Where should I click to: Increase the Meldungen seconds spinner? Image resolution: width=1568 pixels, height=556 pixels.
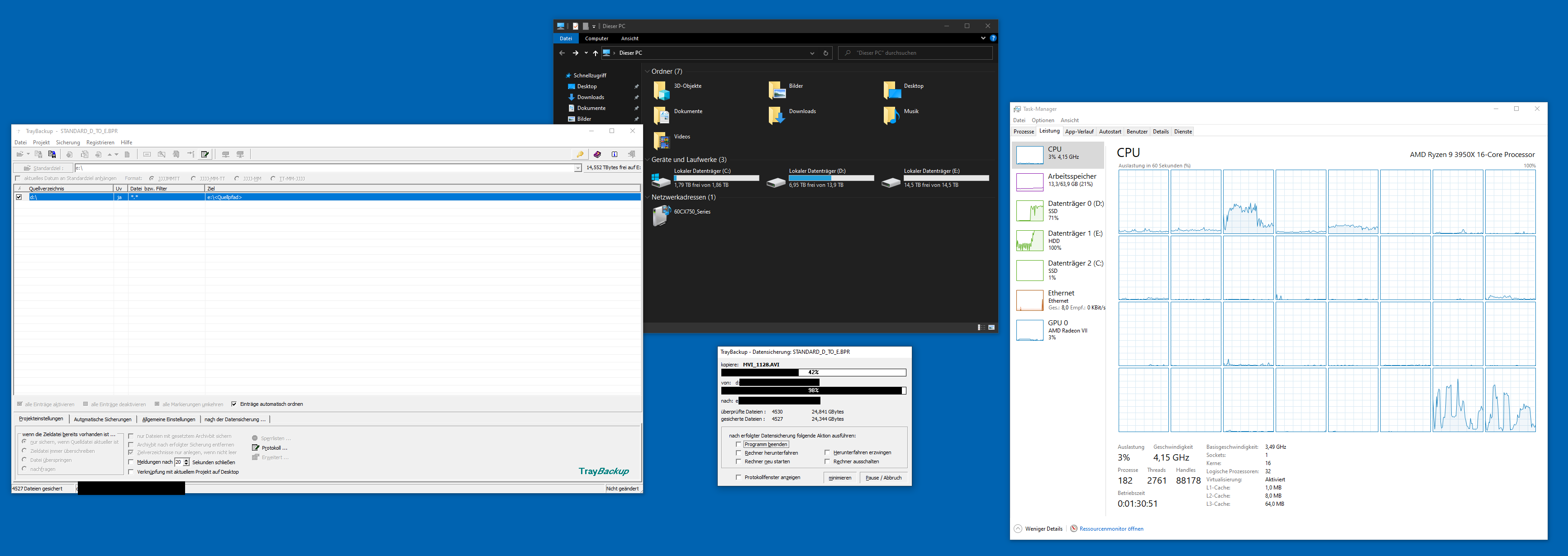[x=186, y=461]
